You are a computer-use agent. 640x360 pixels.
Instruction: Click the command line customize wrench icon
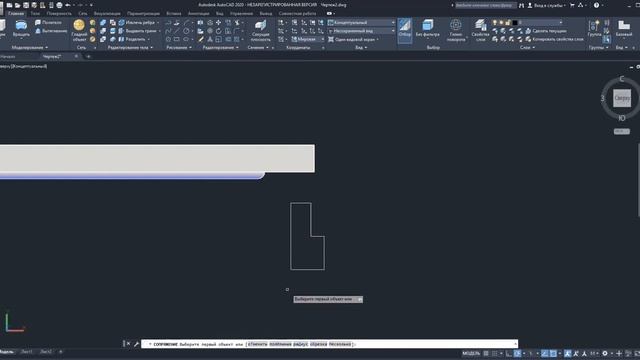point(136,344)
